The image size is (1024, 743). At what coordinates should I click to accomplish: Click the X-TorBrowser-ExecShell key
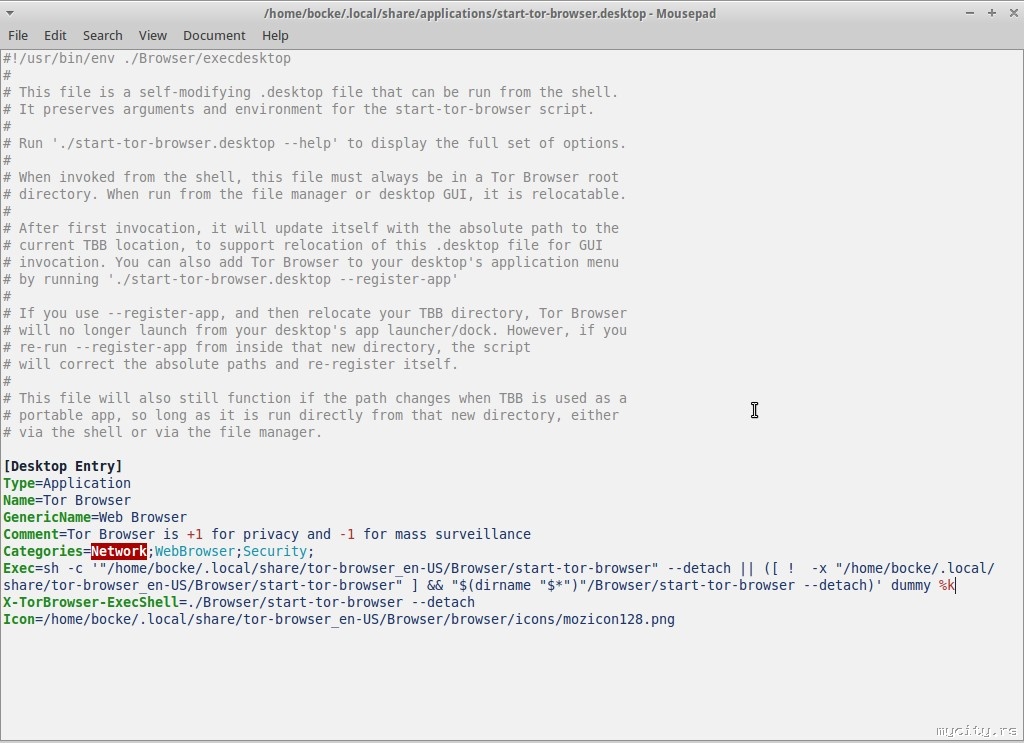tap(91, 602)
